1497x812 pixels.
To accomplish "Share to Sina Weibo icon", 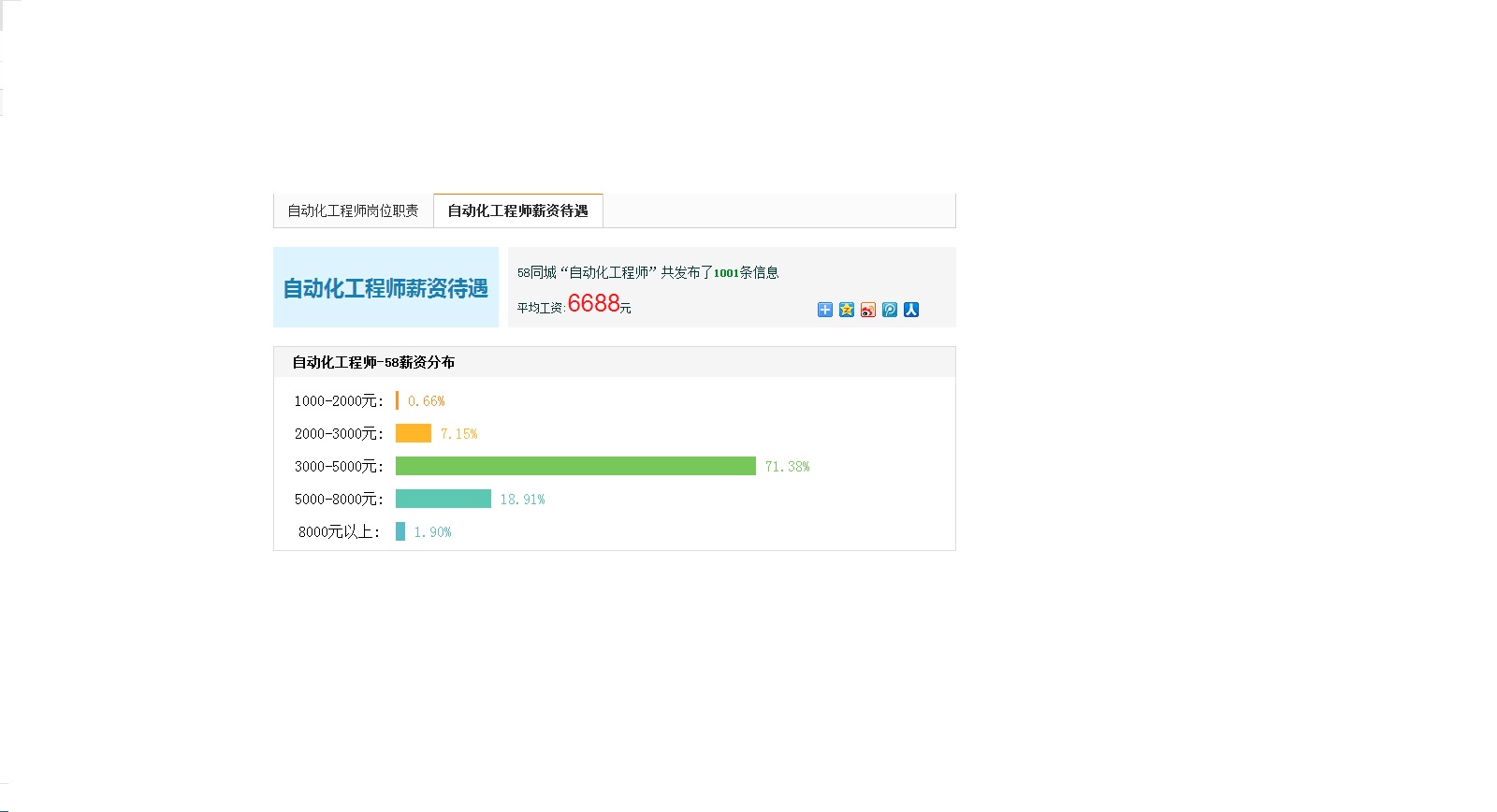I will pos(867,310).
